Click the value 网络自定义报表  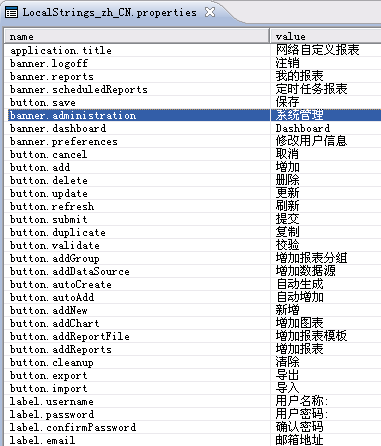pyautogui.click(x=317, y=50)
